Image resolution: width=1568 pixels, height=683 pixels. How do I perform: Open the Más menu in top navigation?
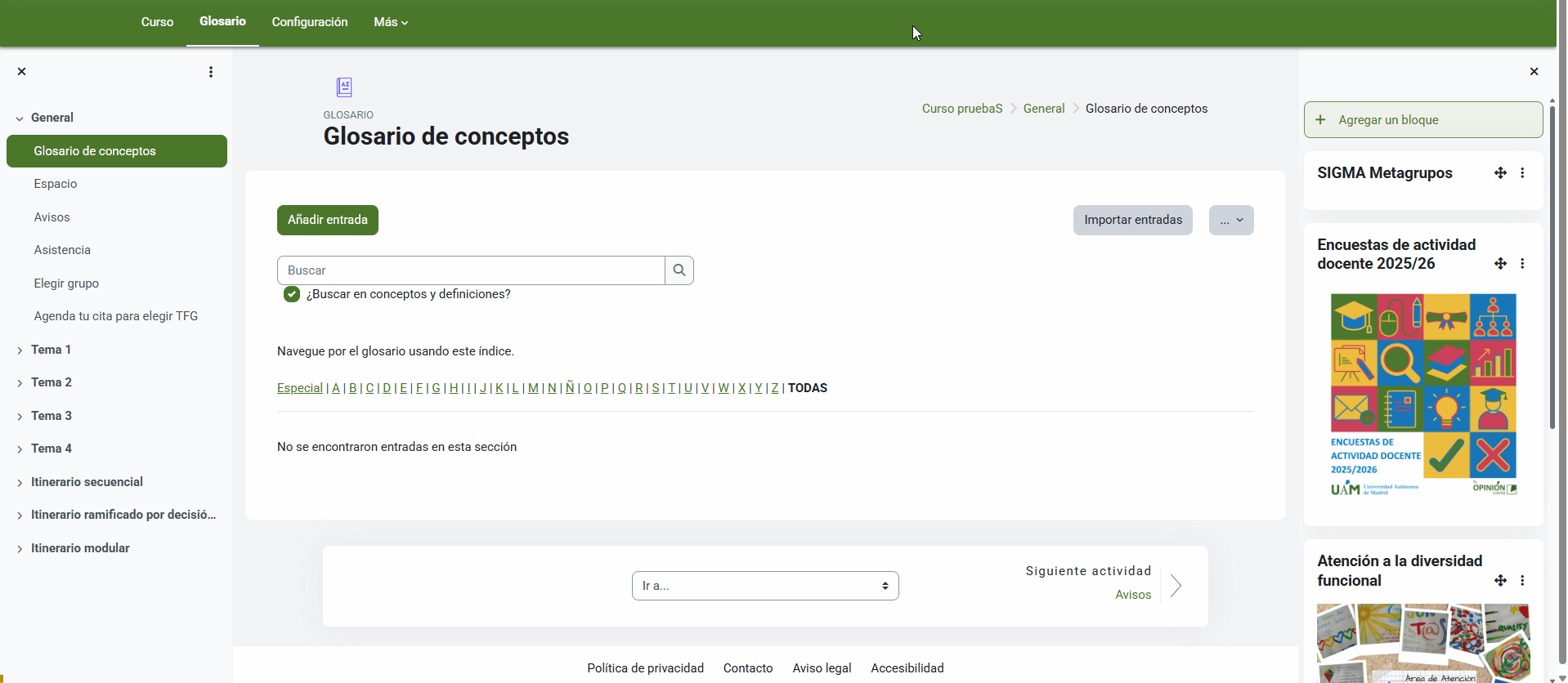[390, 22]
